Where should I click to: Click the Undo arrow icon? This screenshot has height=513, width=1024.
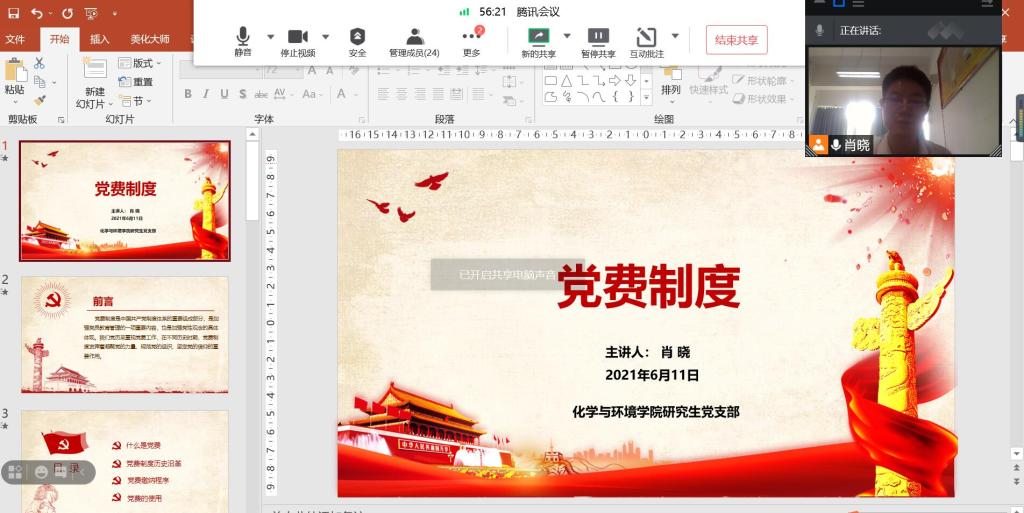tap(37, 13)
